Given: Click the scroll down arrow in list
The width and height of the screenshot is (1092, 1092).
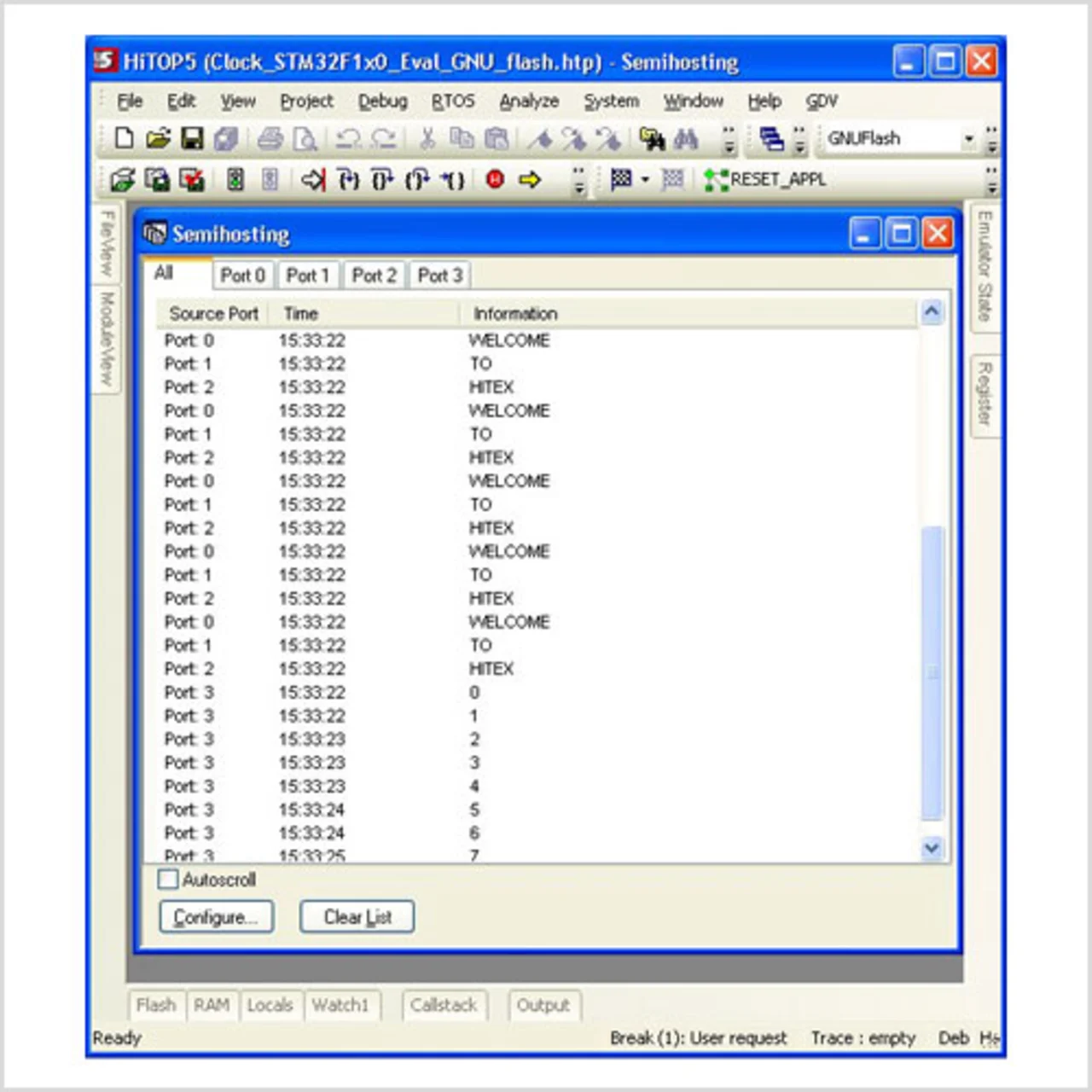Looking at the screenshot, I should point(932,848).
